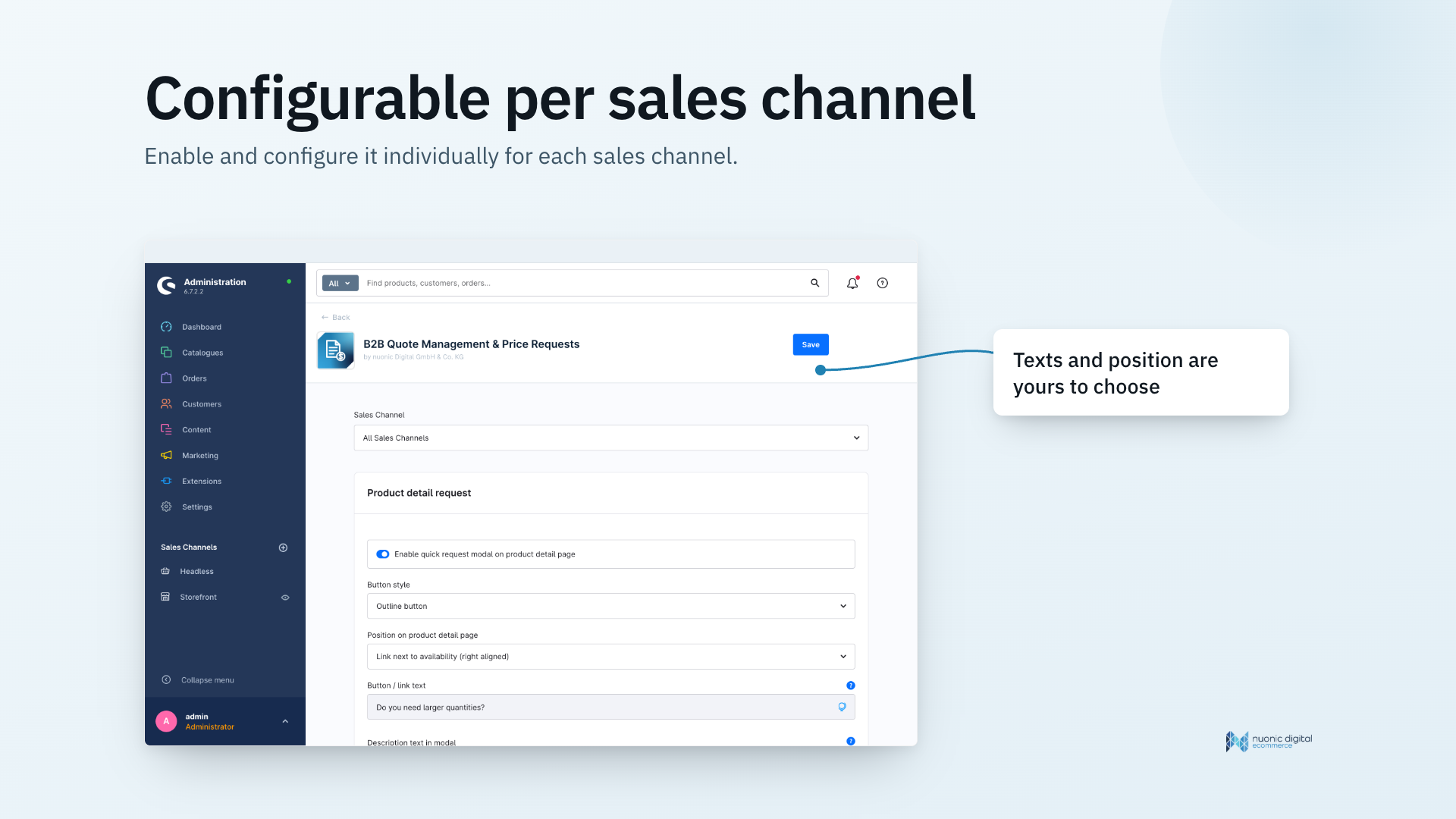Open the help circle icon

pyautogui.click(x=883, y=283)
